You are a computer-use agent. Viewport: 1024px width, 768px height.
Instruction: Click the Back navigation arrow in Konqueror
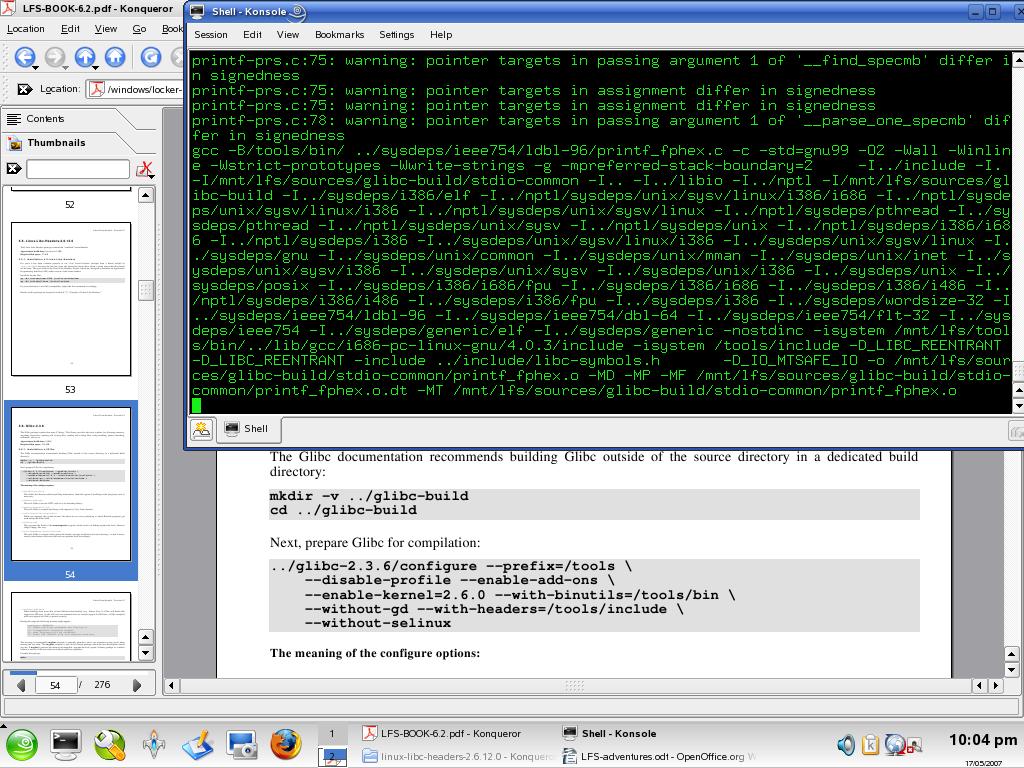tap(24, 57)
